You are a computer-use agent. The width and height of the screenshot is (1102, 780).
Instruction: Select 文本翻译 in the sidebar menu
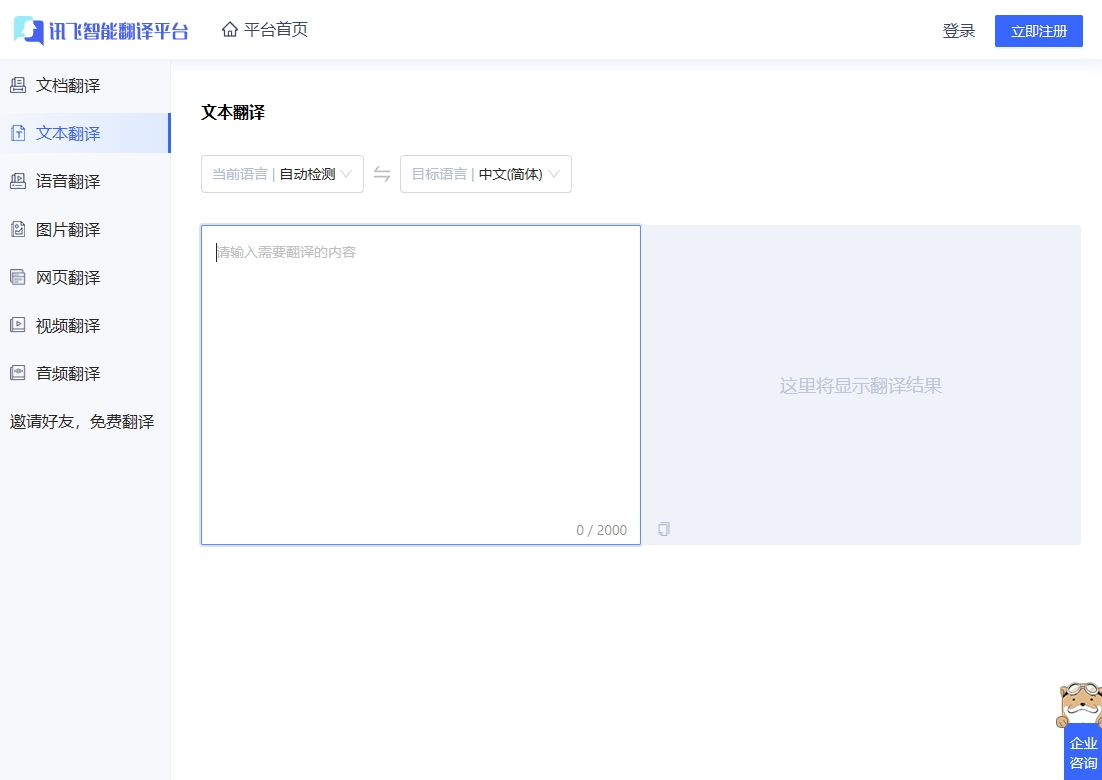tap(68, 133)
